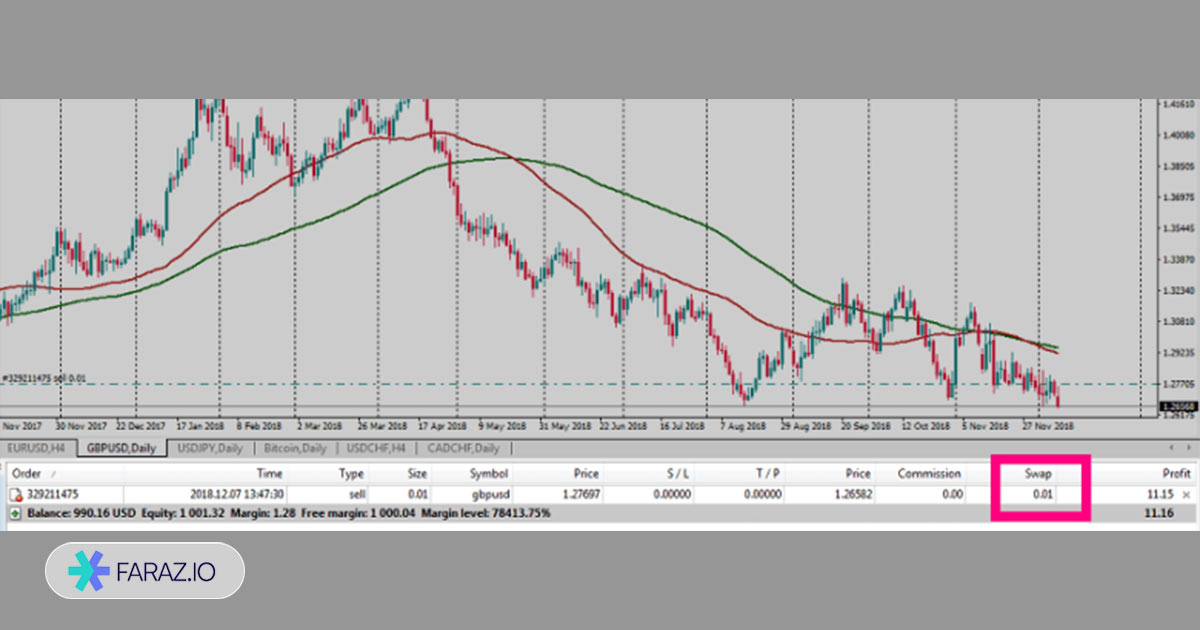Click the Commission column header
Screen dimensions: 1200x630
pyautogui.click(x=929, y=473)
